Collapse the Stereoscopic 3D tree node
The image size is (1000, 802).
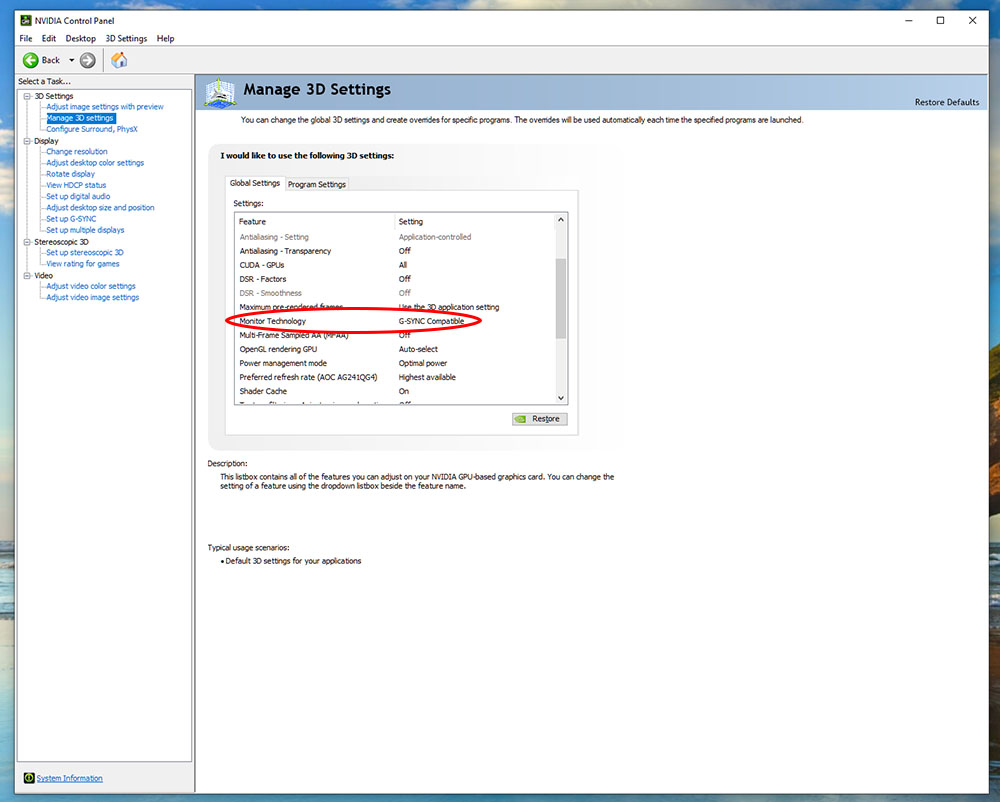pyautogui.click(x=27, y=242)
